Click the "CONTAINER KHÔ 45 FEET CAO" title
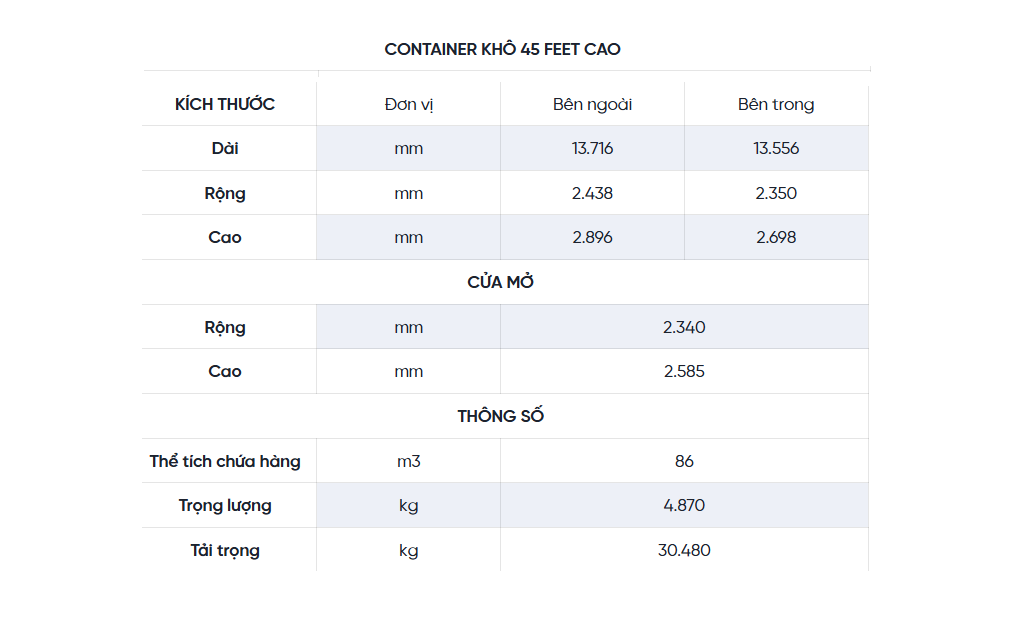Screen dimensions: 1020x627 click(x=502, y=49)
